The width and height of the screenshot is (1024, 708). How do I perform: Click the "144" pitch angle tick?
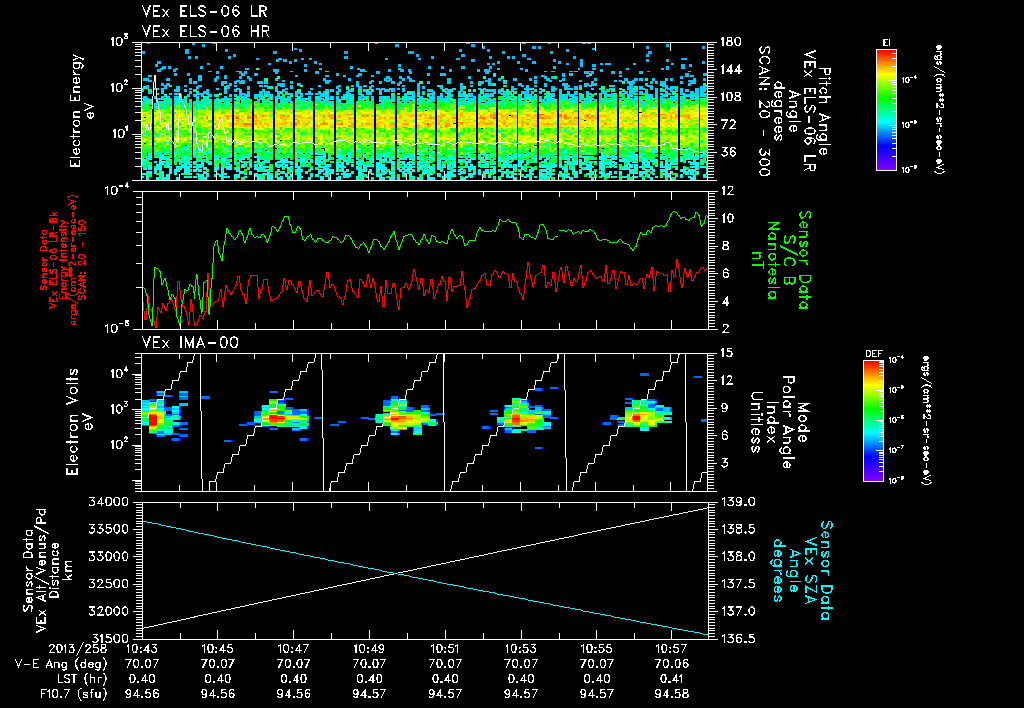click(x=729, y=69)
